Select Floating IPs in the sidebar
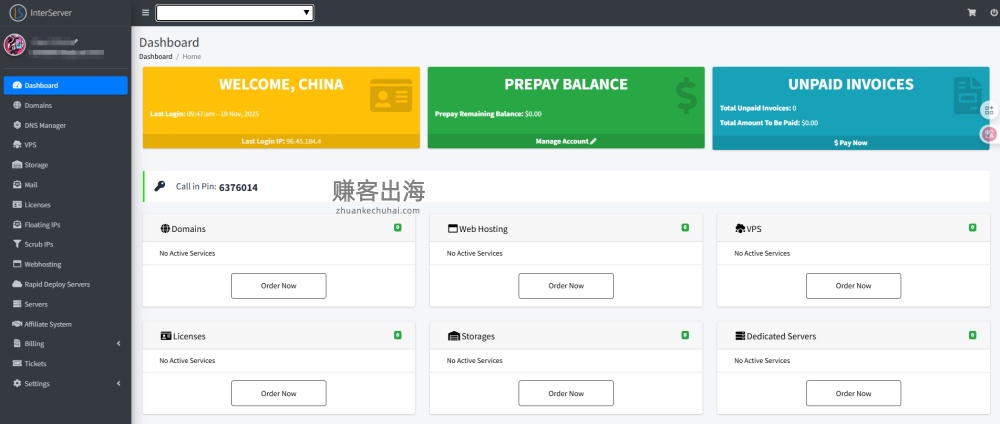The height and width of the screenshot is (424, 1000). [42, 225]
